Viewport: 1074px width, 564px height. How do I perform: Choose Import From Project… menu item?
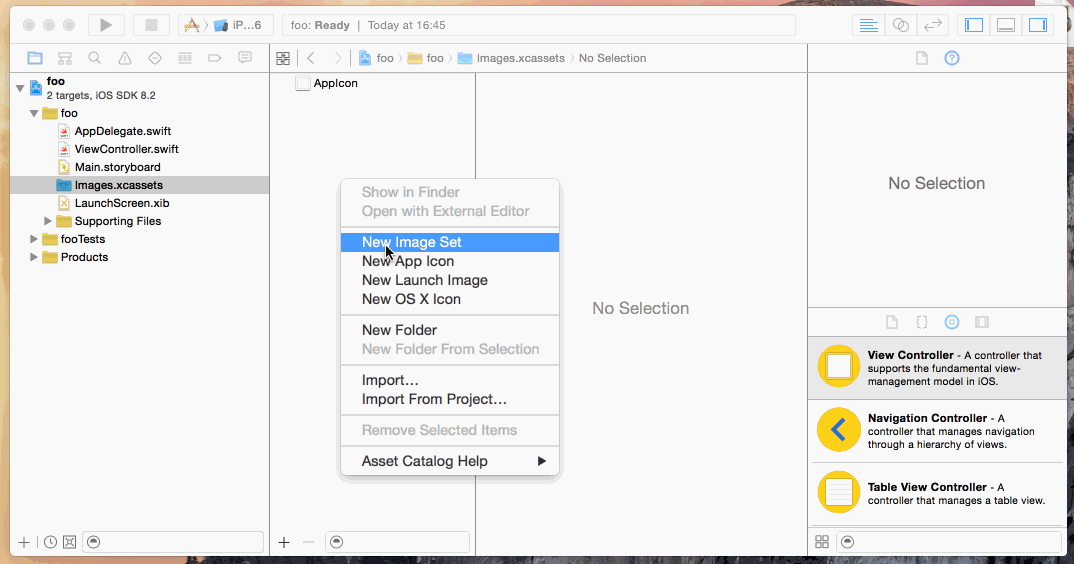tap(450, 400)
